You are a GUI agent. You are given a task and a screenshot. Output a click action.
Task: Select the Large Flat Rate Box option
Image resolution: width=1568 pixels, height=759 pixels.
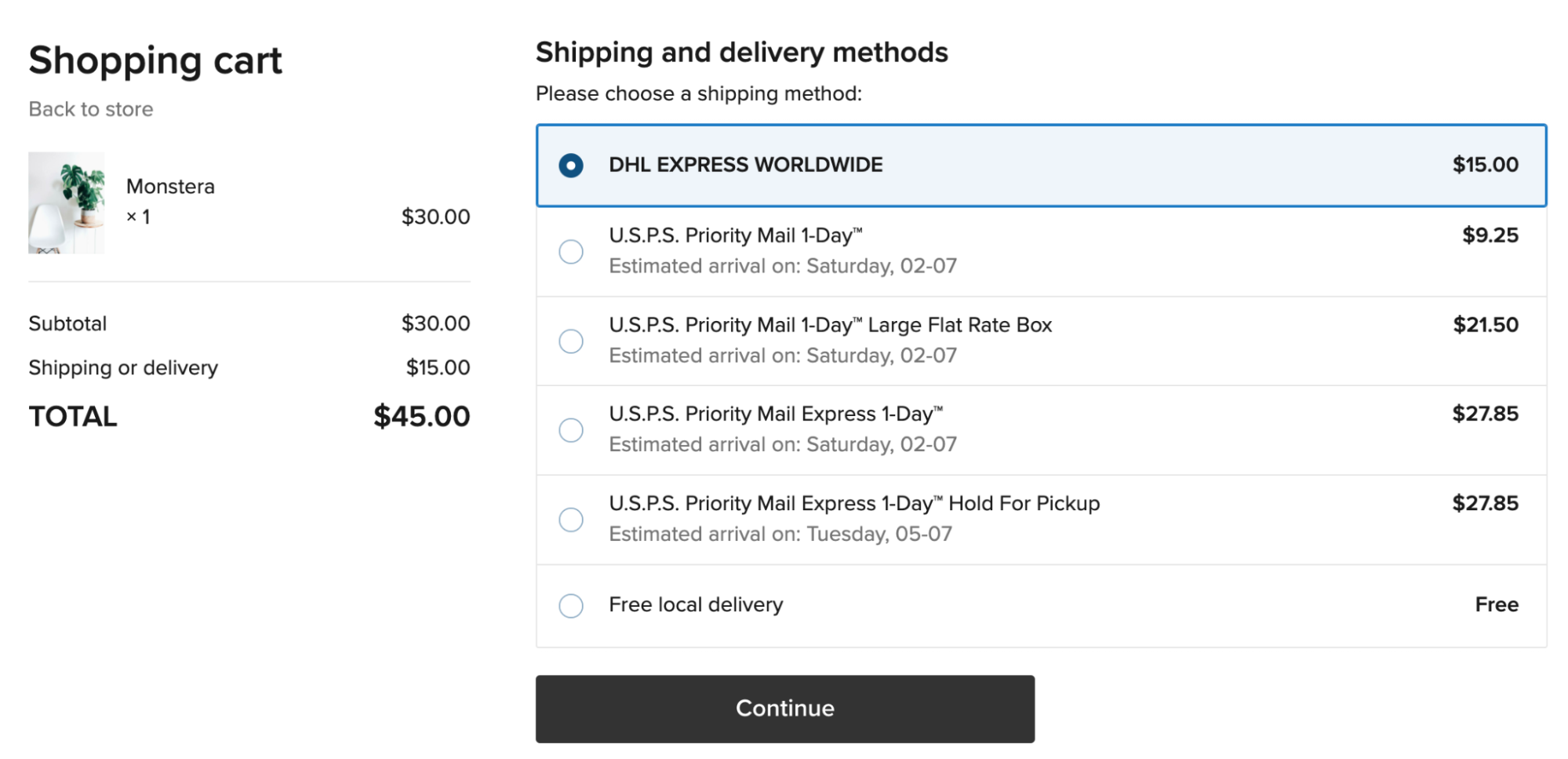[572, 341]
